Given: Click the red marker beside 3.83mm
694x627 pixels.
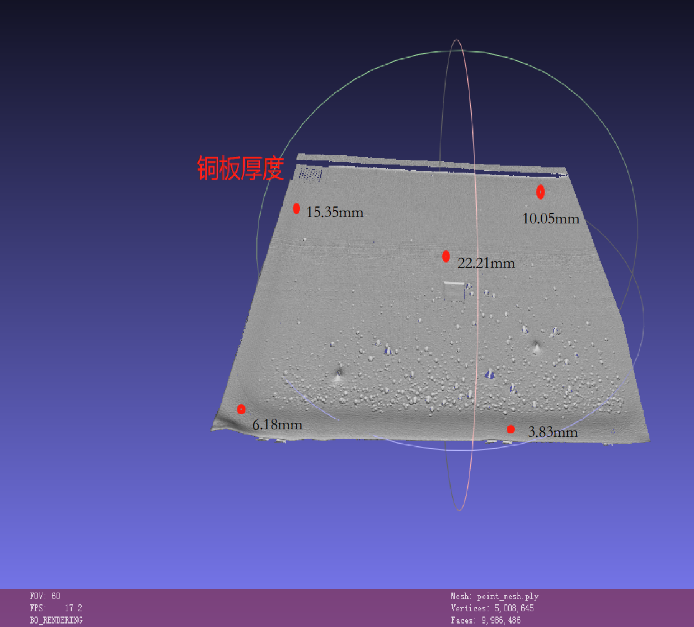Looking at the screenshot, I should (510, 429).
